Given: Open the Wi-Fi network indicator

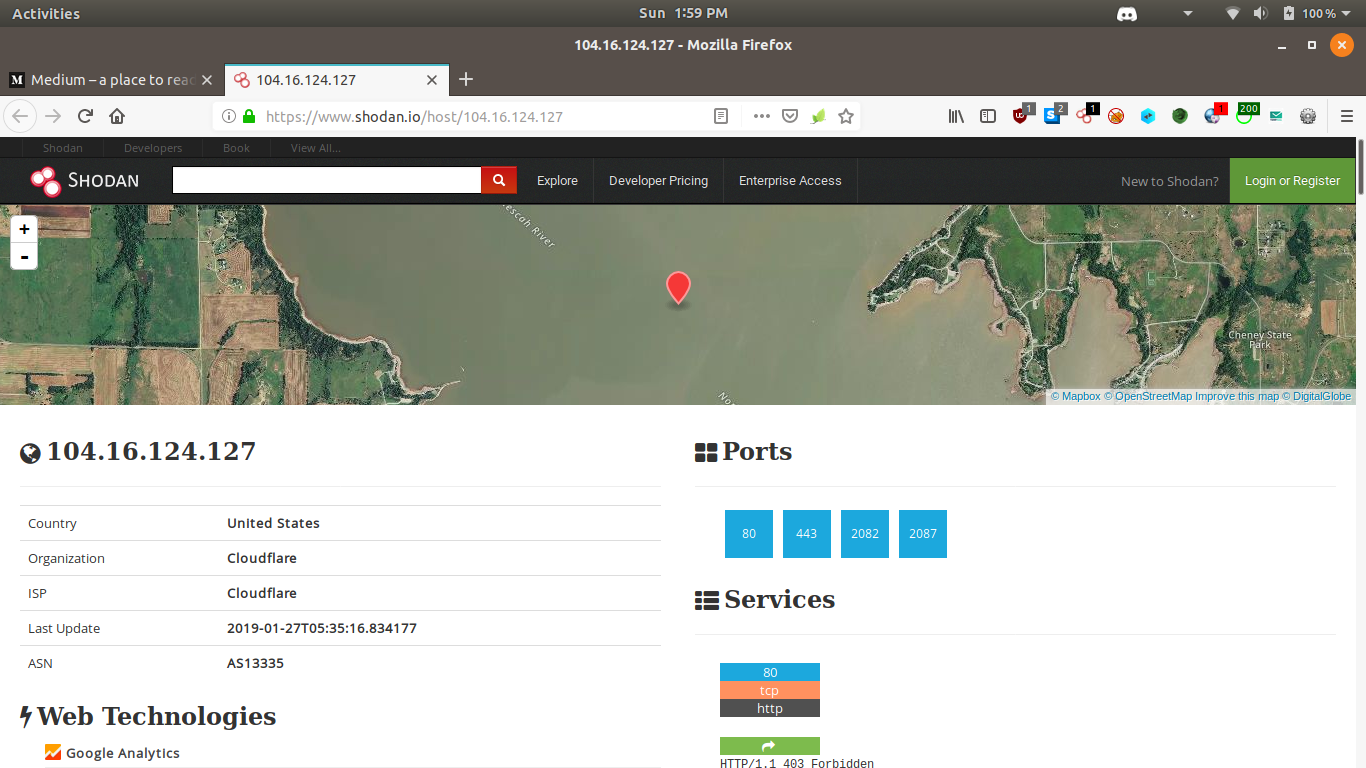Looking at the screenshot, I should 1233,14.
